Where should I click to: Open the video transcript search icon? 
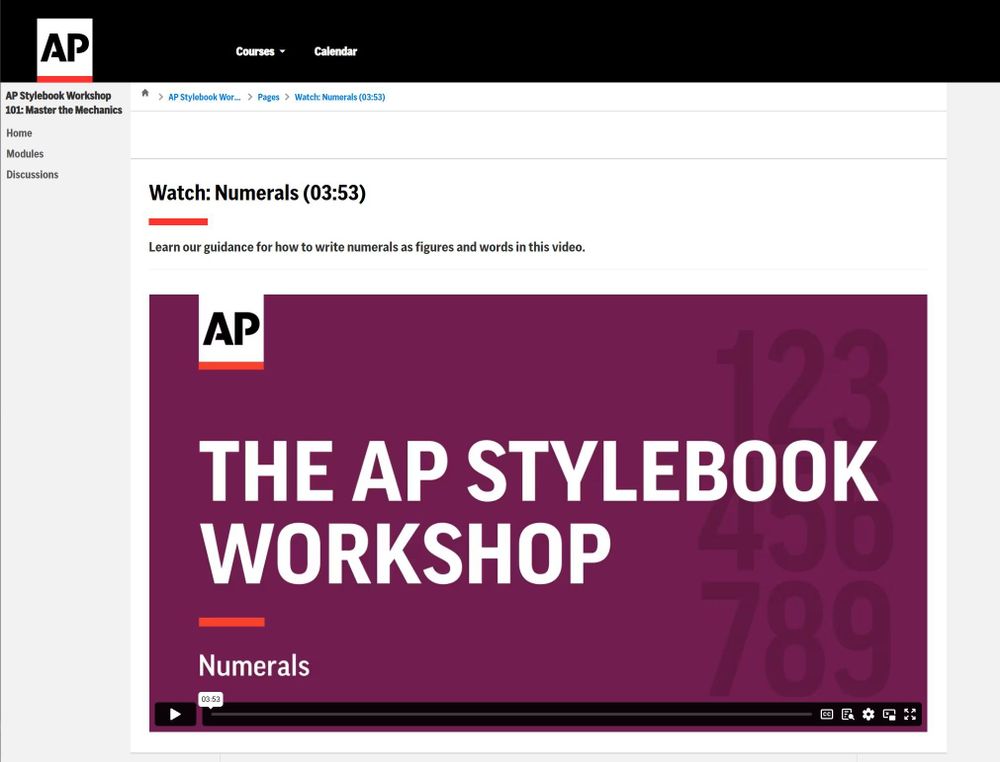coord(848,714)
